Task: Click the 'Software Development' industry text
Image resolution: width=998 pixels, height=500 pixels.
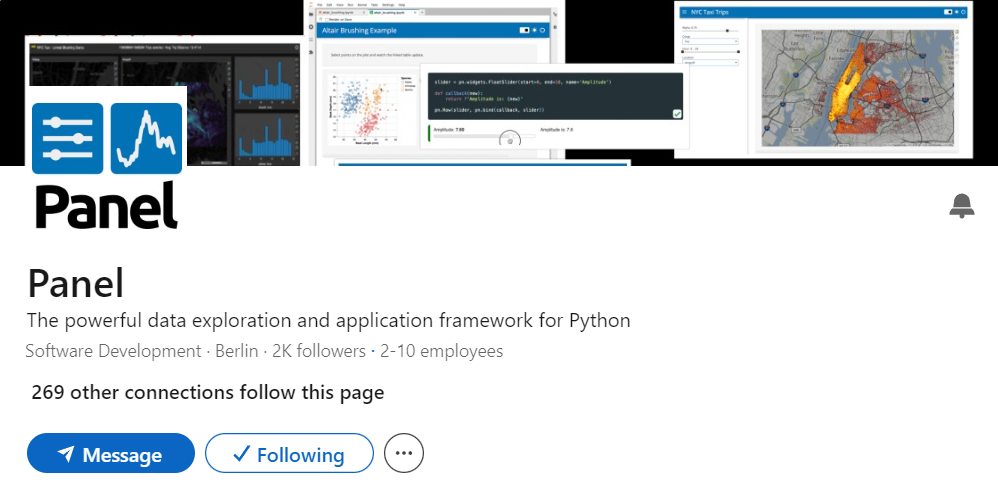Action: coord(113,351)
